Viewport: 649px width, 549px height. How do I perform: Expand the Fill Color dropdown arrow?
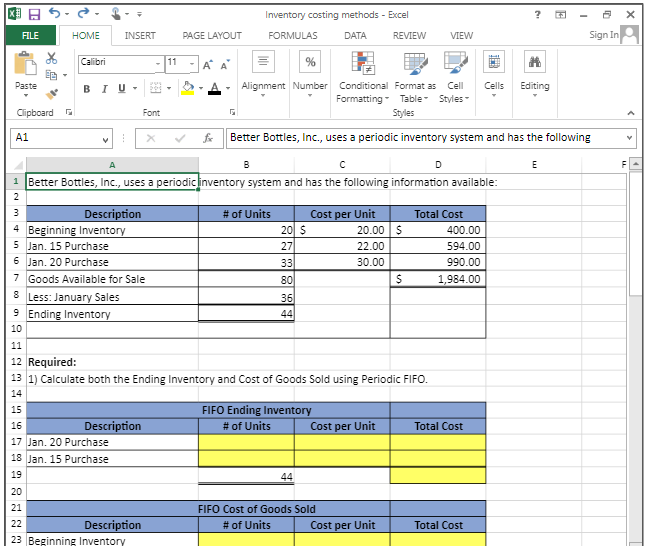201,88
